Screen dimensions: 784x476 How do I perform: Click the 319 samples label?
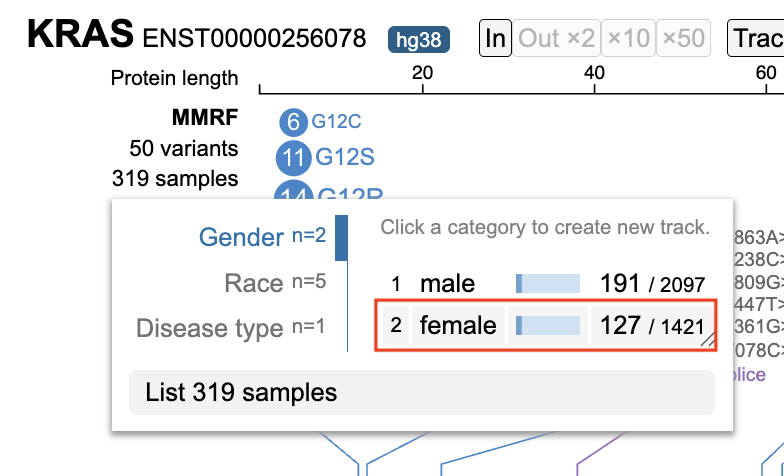click(175, 178)
